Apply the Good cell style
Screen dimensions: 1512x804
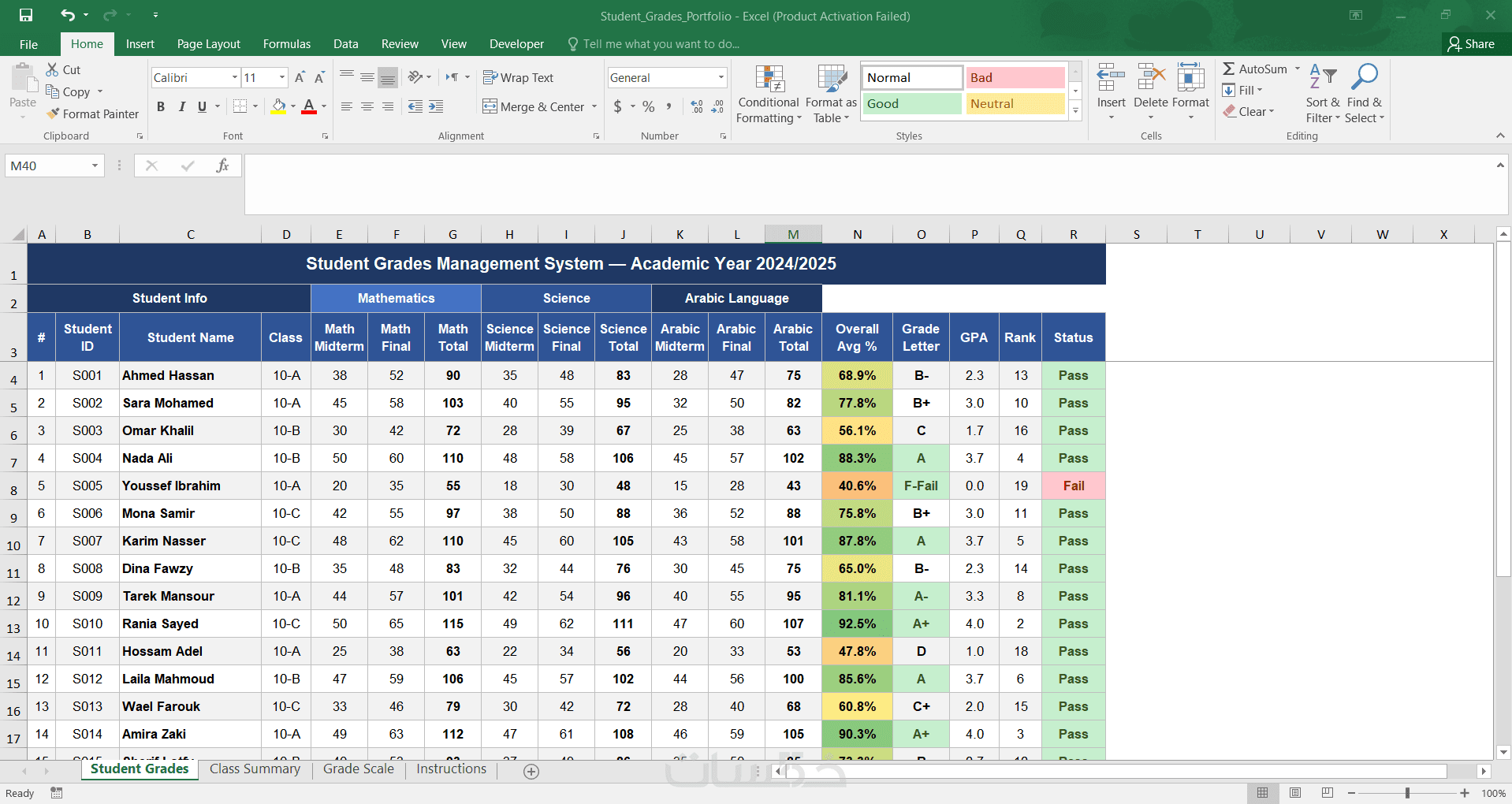912,104
